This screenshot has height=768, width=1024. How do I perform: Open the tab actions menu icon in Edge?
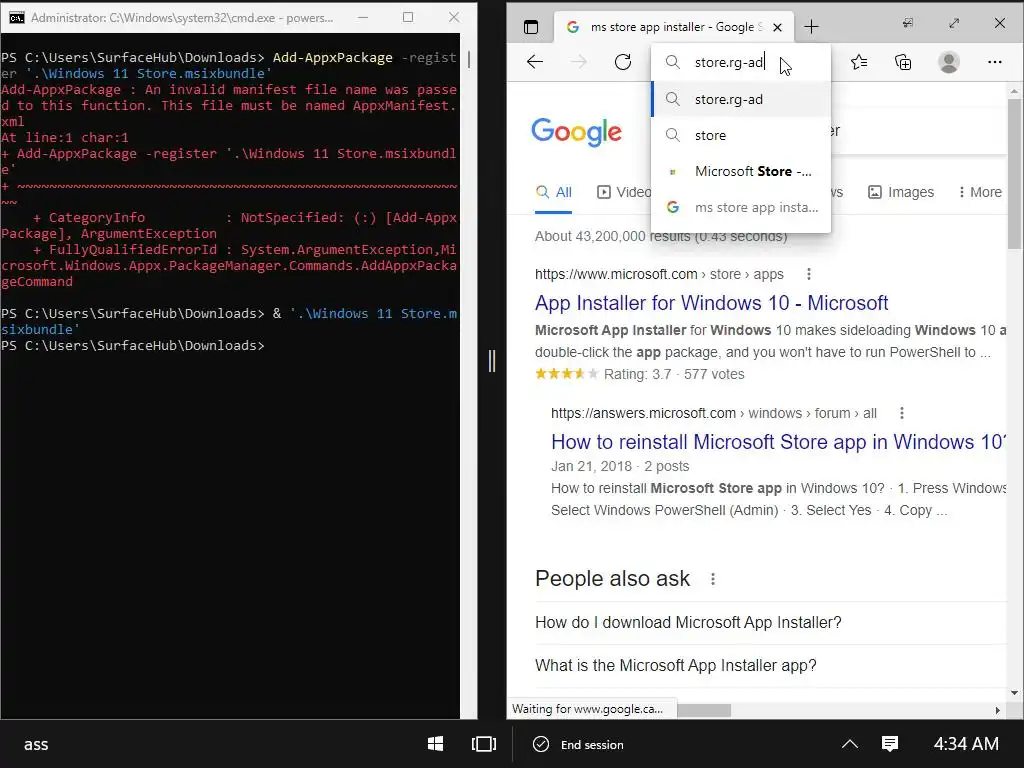pos(531,27)
